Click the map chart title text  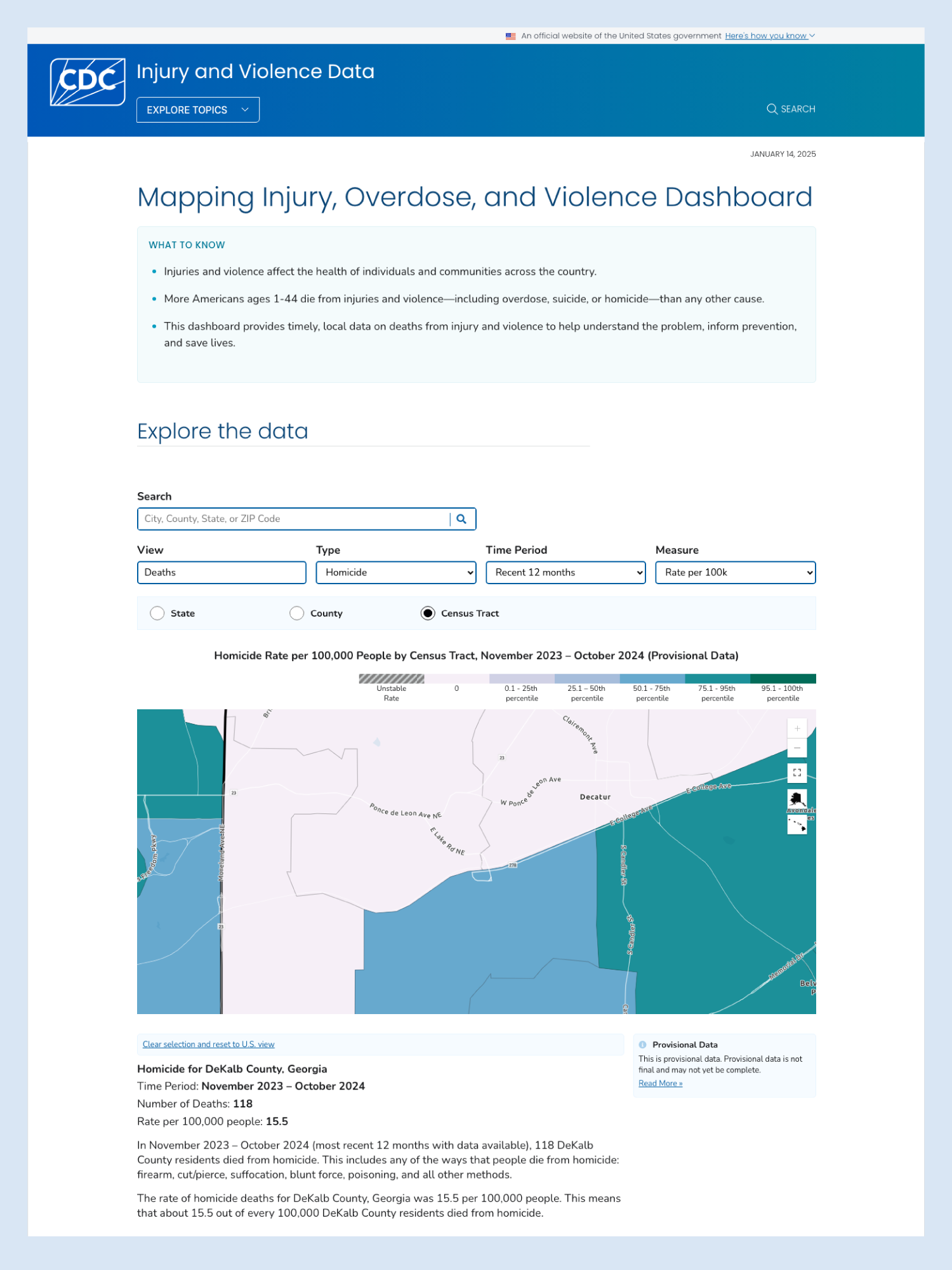pos(476,656)
